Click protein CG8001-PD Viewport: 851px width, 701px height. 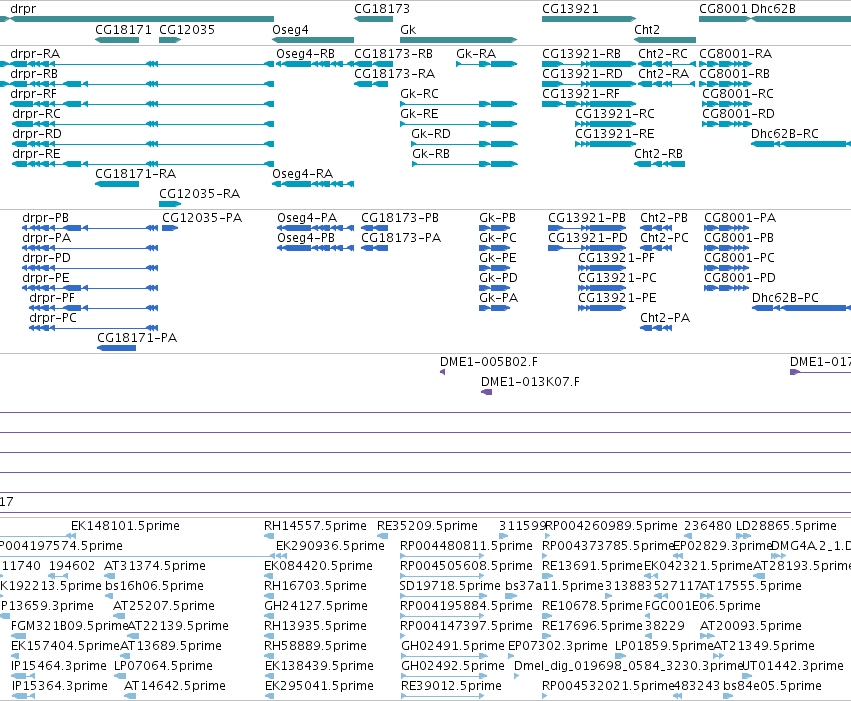740,278
